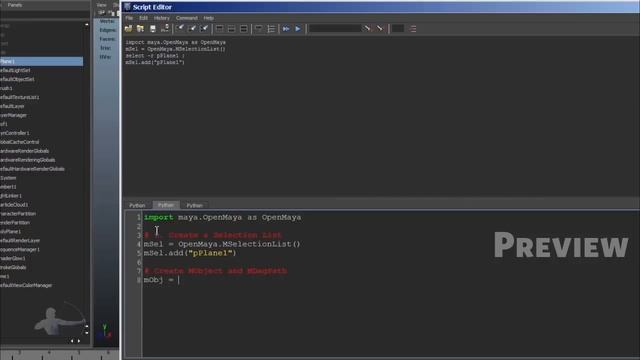Viewport: 640px width, 360px height.
Task: Click Show Both History and Input icon
Action: [x=244, y=29]
